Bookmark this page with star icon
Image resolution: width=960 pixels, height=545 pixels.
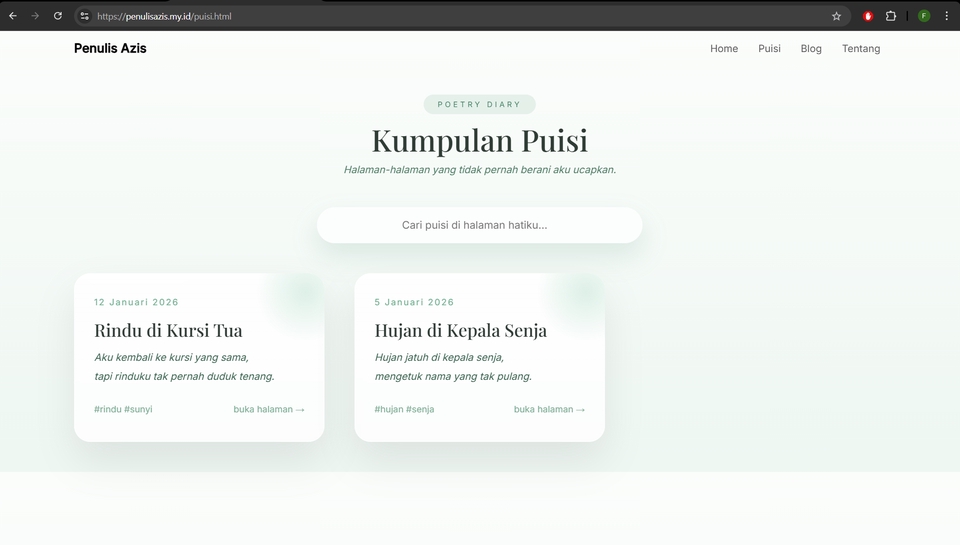click(x=836, y=16)
